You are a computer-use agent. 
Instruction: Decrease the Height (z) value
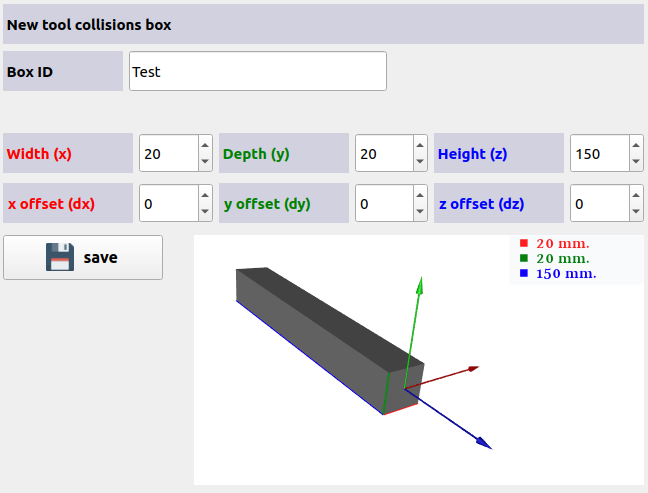636,162
